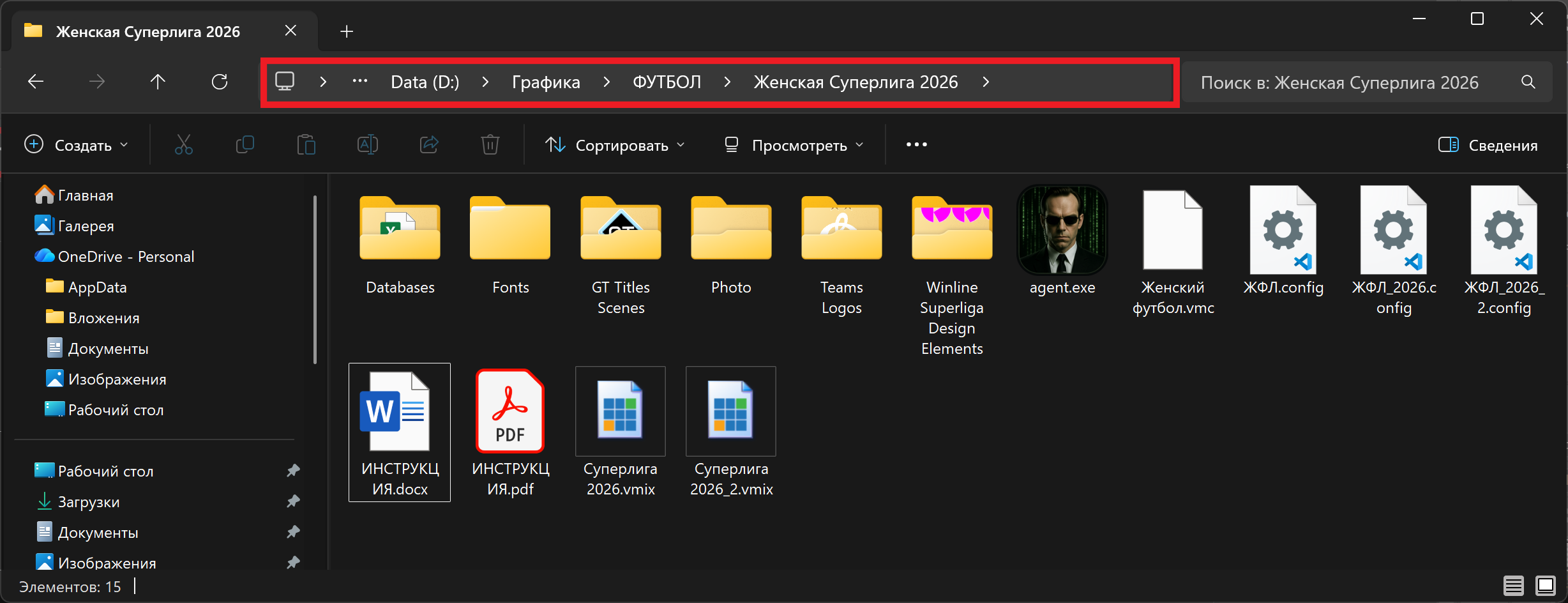Open Рабочий стол under OneDrive
The height and width of the screenshot is (603, 1568).
(105, 409)
